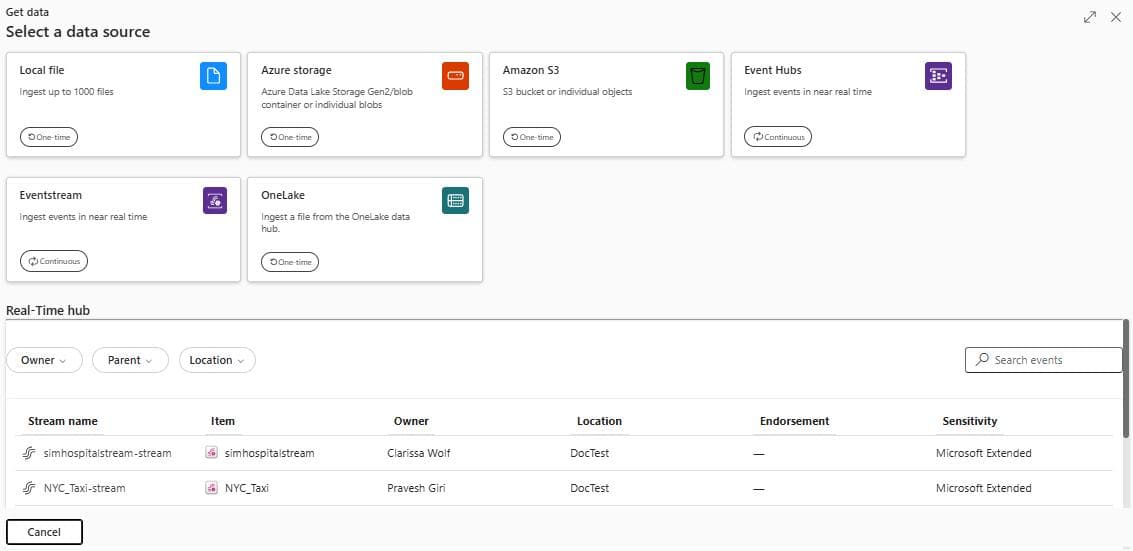The width and height of the screenshot is (1133, 551).
Task: Sort by Location column header
Action: tap(599, 421)
